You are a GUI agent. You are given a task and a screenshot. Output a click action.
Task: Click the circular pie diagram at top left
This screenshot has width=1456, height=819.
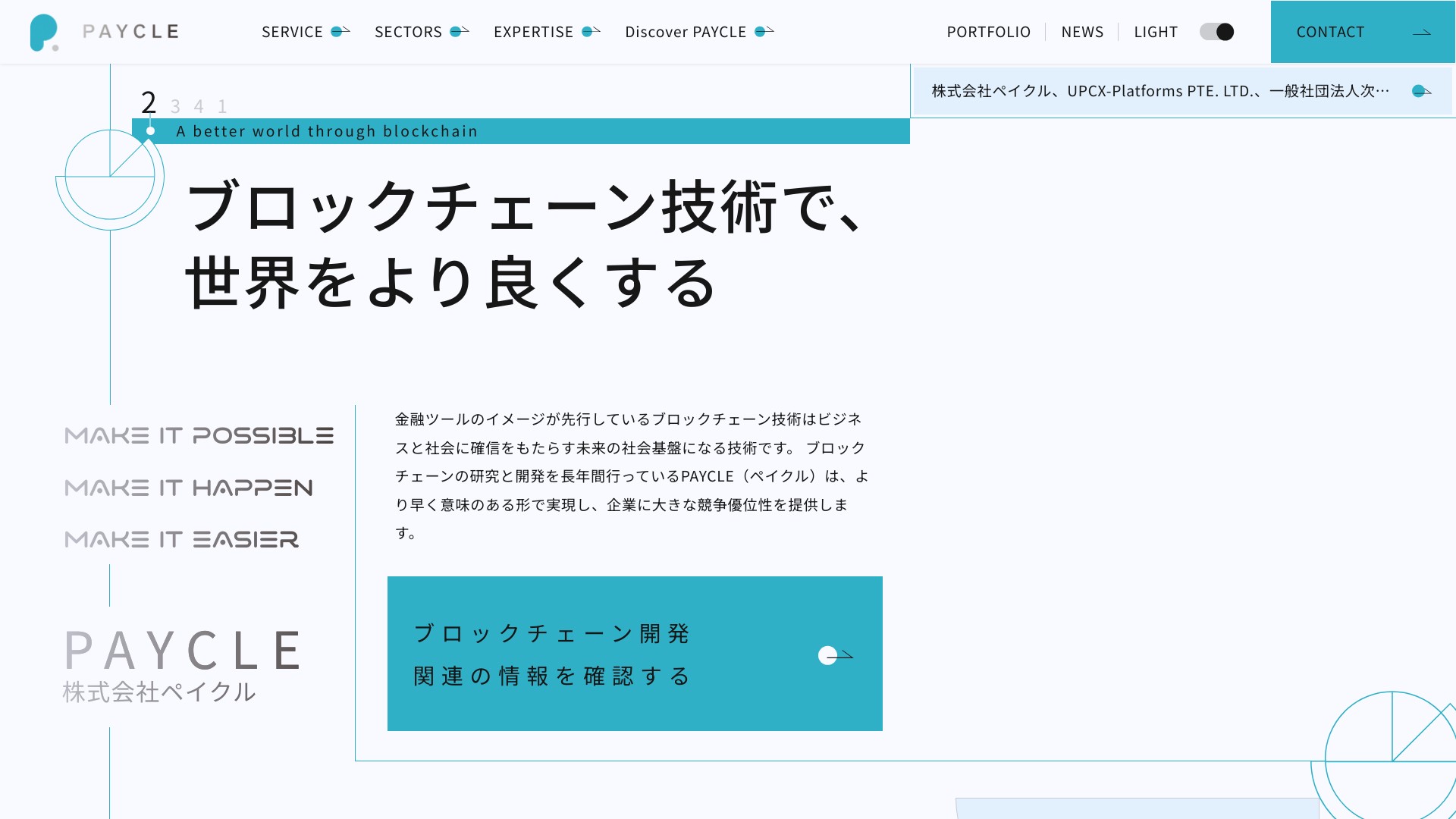point(110,177)
